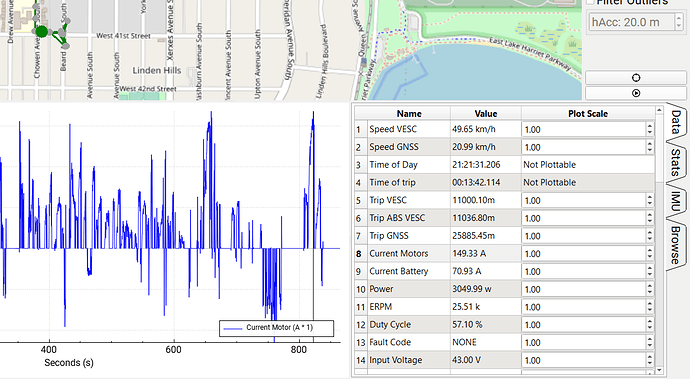The width and height of the screenshot is (690, 379).
Task: Switch to the Data tab
Action: coord(675,122)
